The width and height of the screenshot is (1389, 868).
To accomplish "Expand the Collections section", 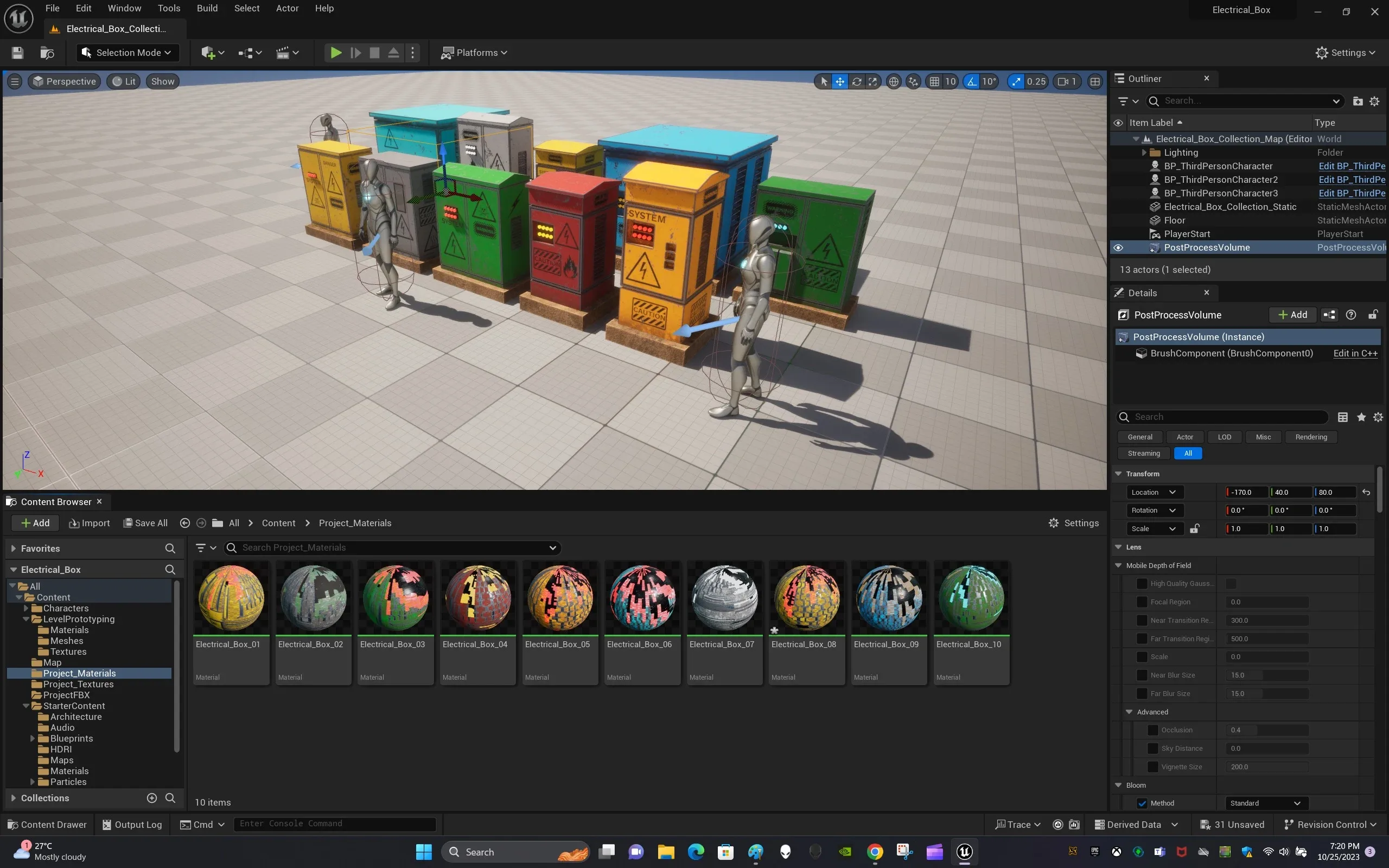I will tap(13, 798).
